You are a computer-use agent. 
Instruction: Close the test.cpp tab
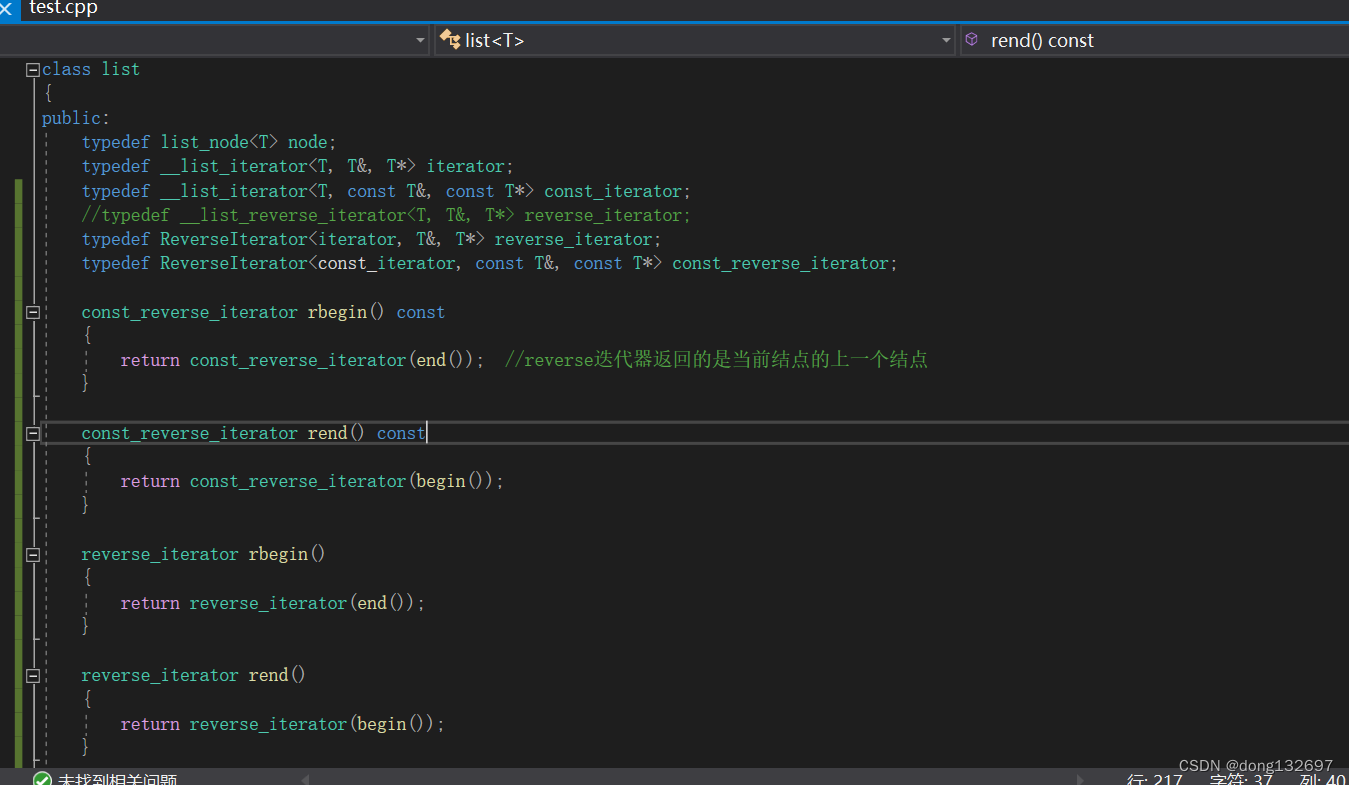(7, 8)
